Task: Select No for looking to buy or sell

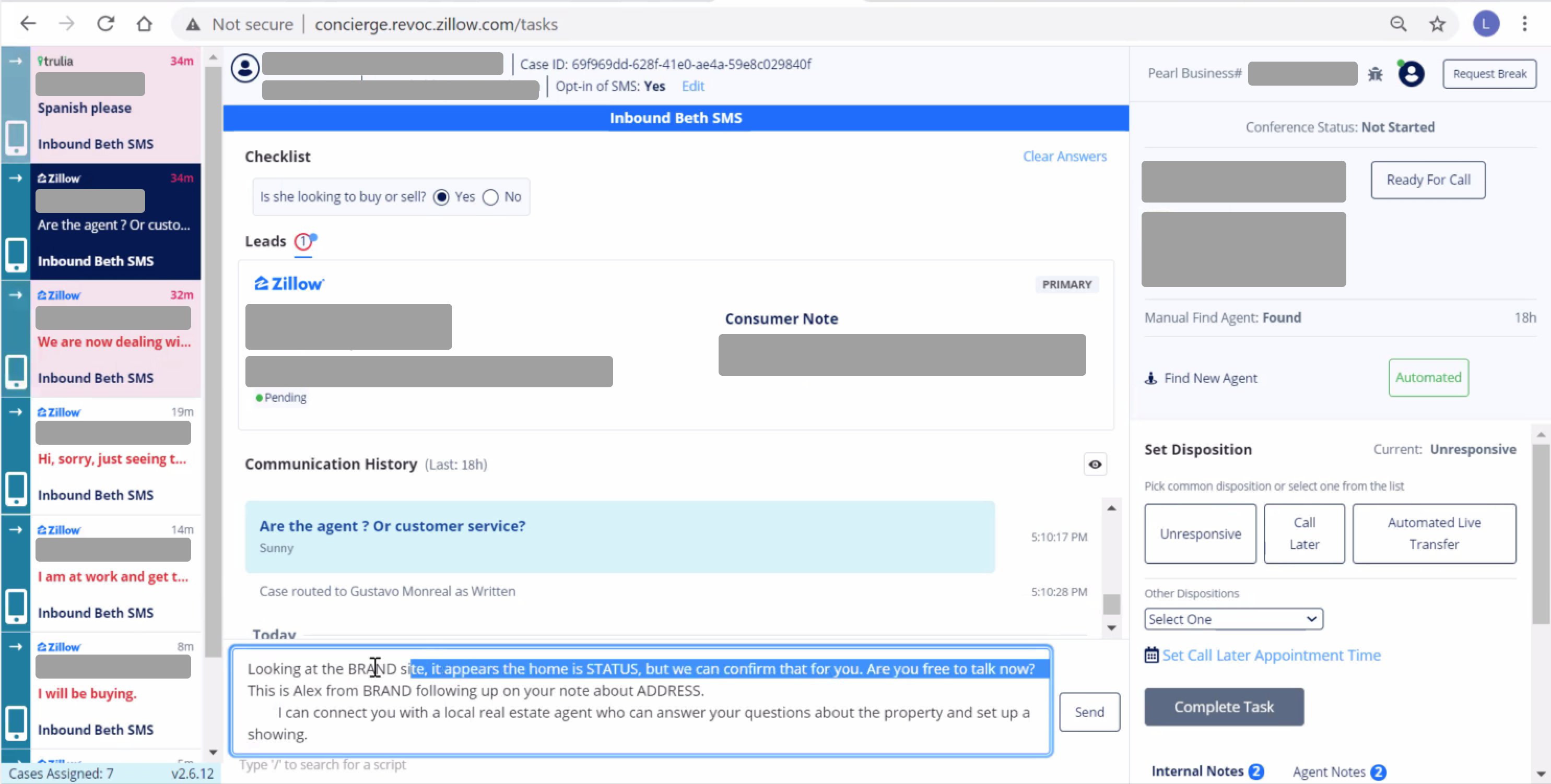Action: pos(491,197)
